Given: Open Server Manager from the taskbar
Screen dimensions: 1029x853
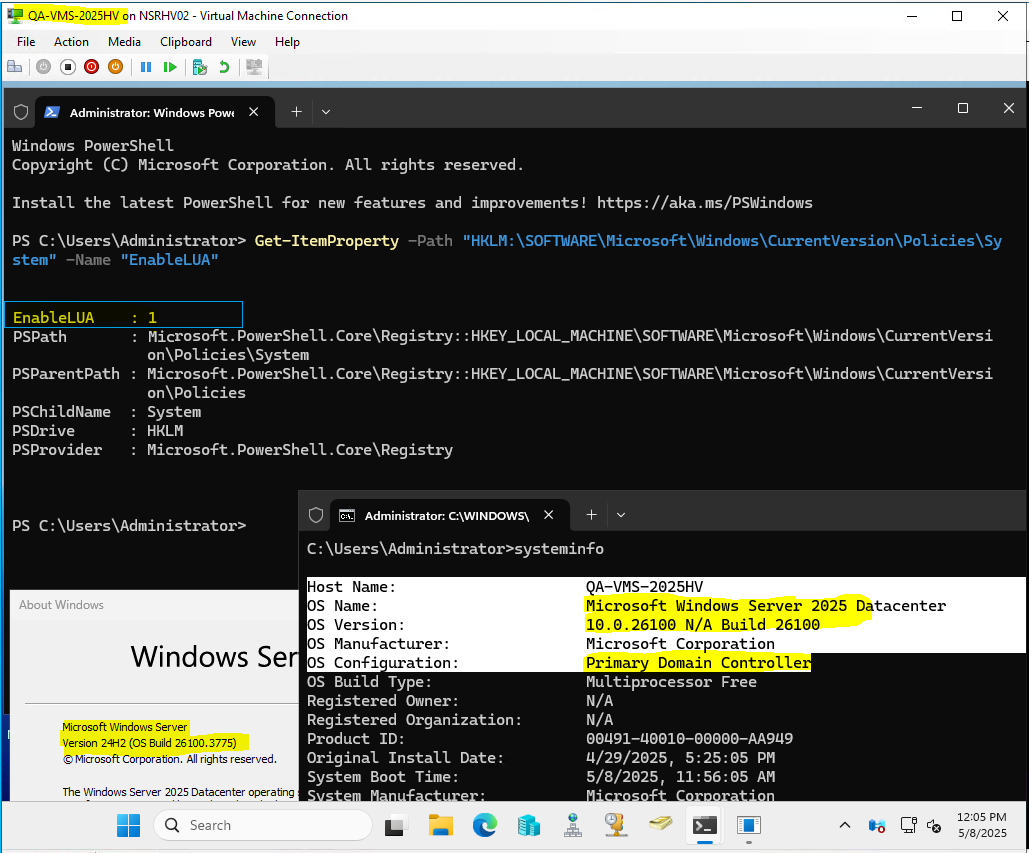Looking at the screenshot, I should [x=528, y=825].
